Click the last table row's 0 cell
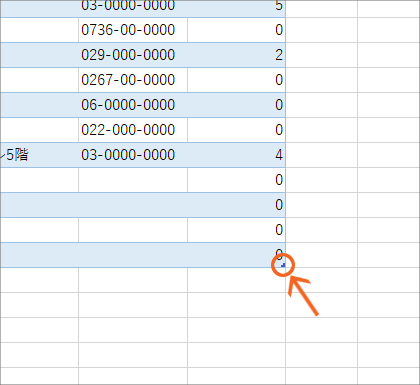 [236, 255]
